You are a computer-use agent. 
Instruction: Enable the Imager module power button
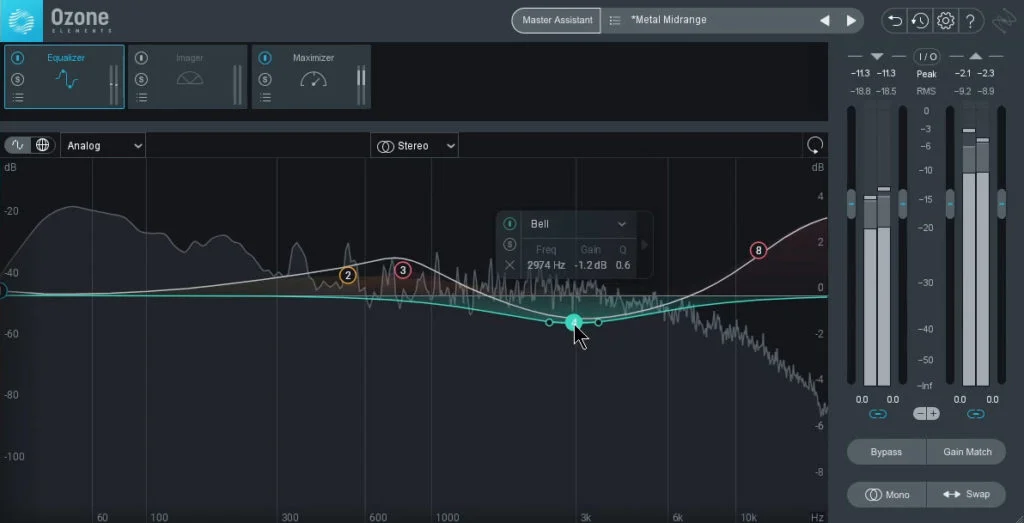point(141,58)
